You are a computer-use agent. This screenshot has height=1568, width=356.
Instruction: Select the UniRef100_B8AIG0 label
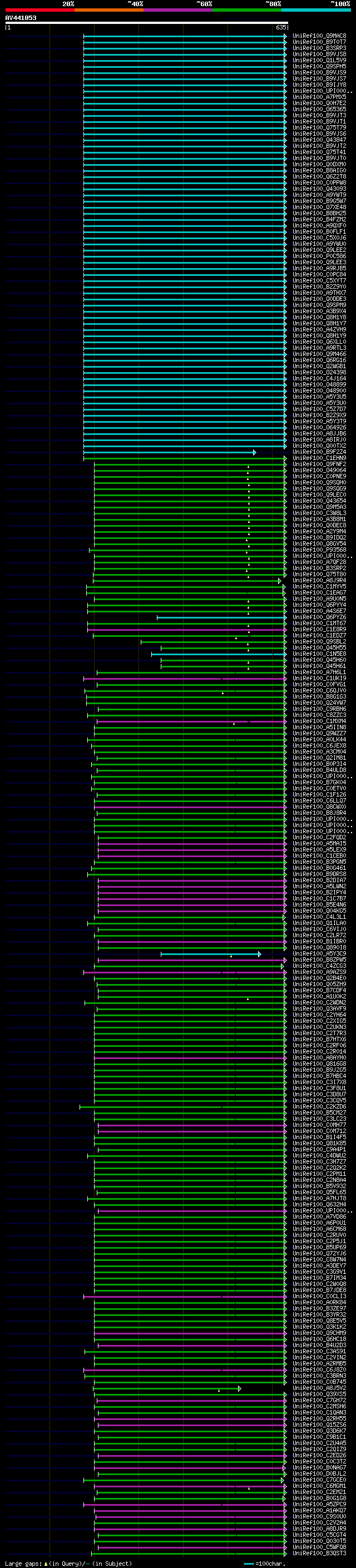pos(319,170)
